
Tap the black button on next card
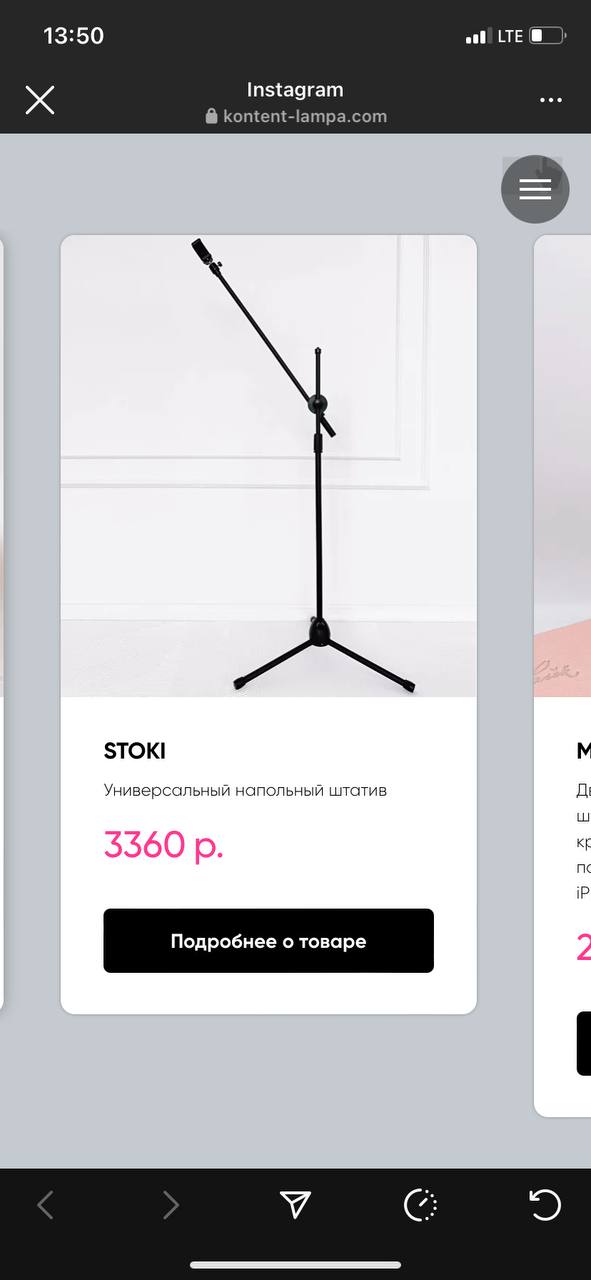coord(584,1043)
